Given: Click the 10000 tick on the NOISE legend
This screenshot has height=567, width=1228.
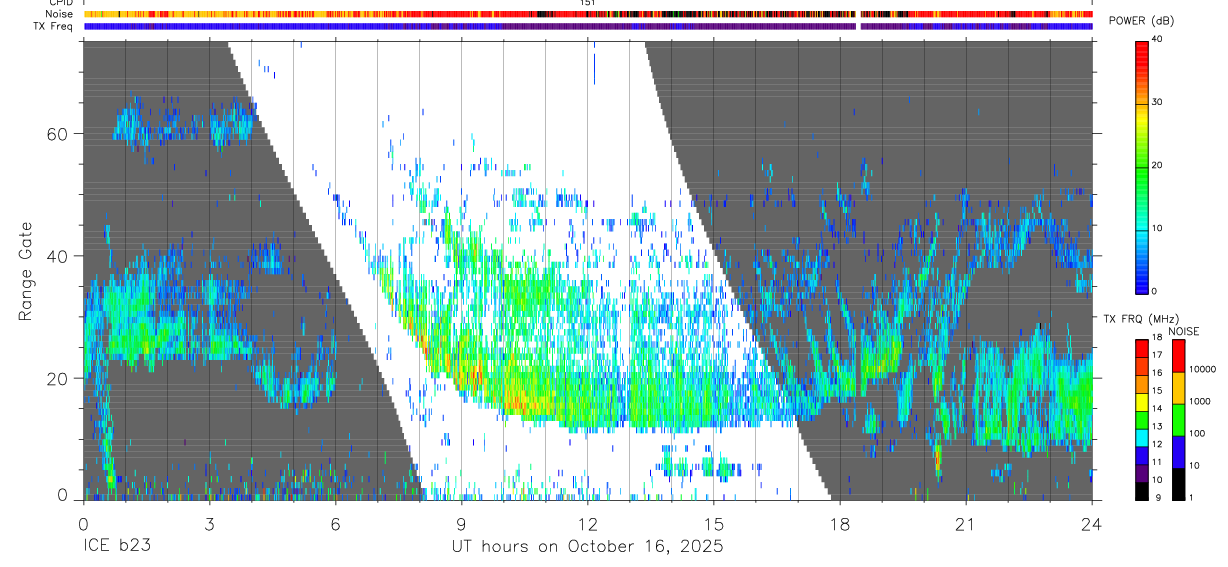Looking at the screenshot, I should 1202,369.
